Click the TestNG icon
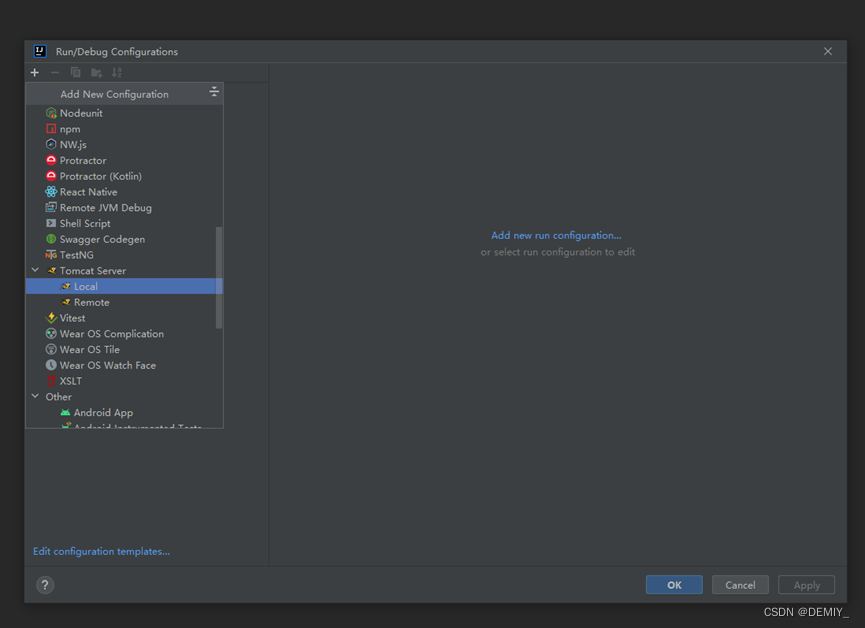The image size is (865, 628). [51, 255]
